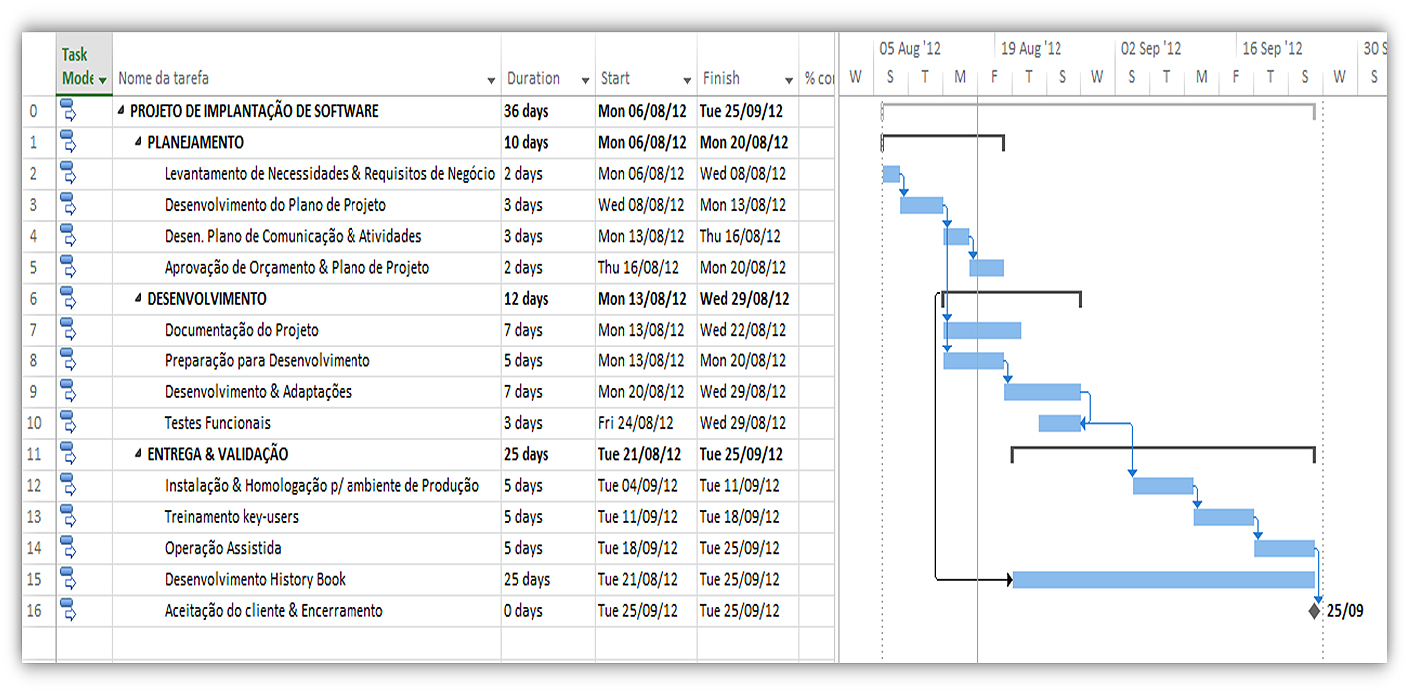1411x696 pixels.
Task: Click the 25/09 milestone diamond in the chart
Action: [1314, 611]
